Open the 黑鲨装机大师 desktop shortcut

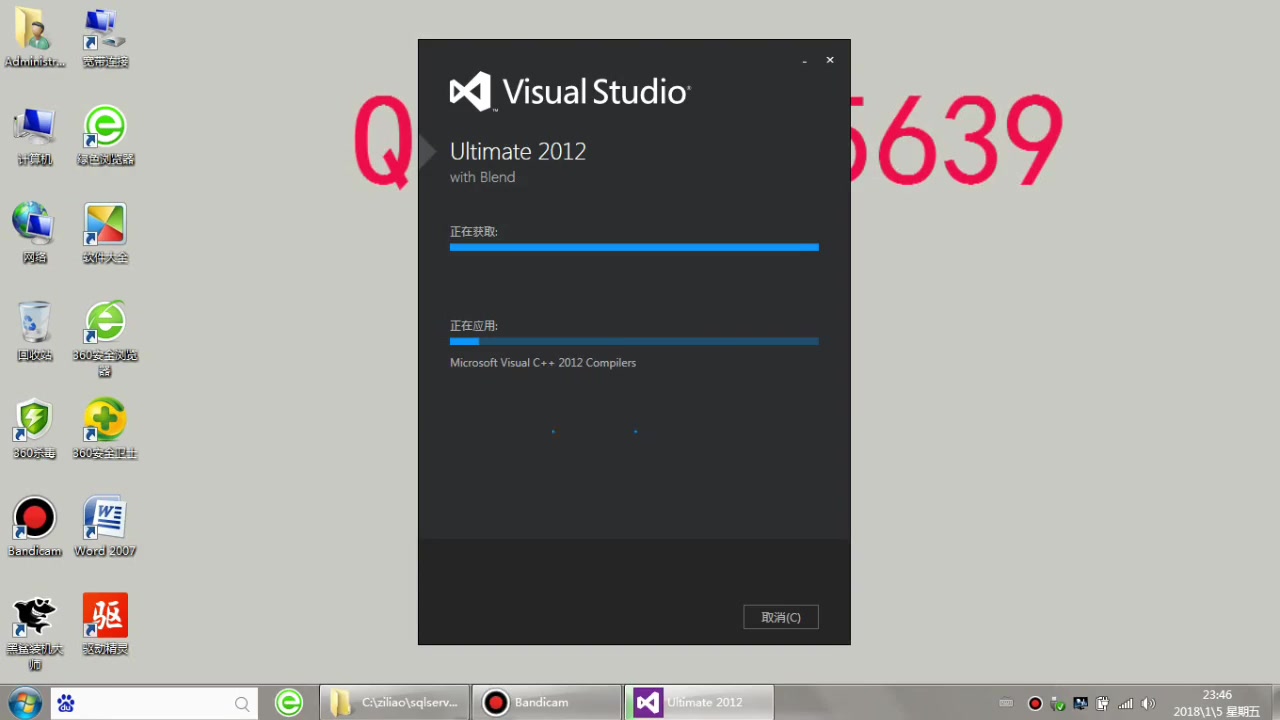pyautogui.click(x=35, y=632)
